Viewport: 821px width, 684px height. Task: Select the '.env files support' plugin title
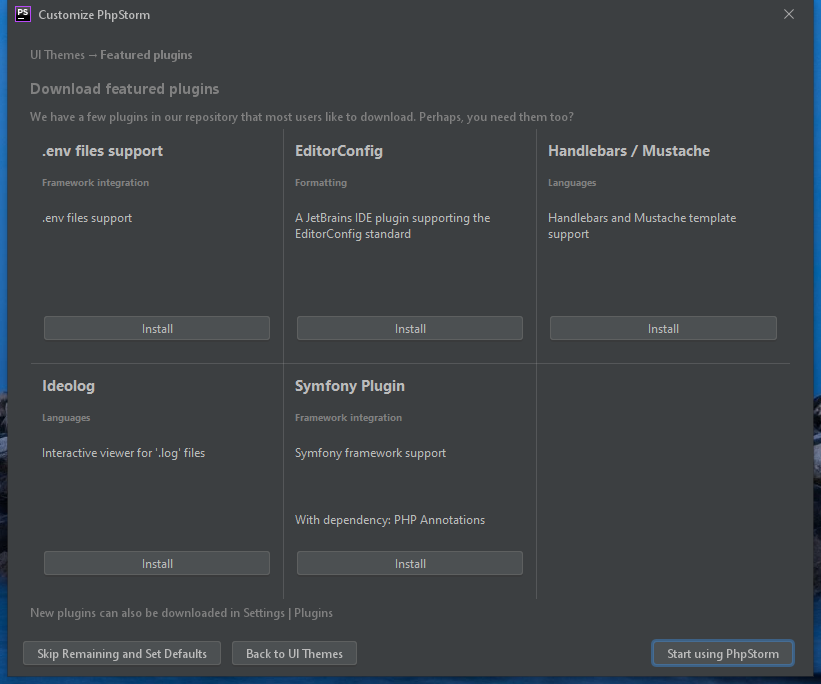(x=103, y=151)
